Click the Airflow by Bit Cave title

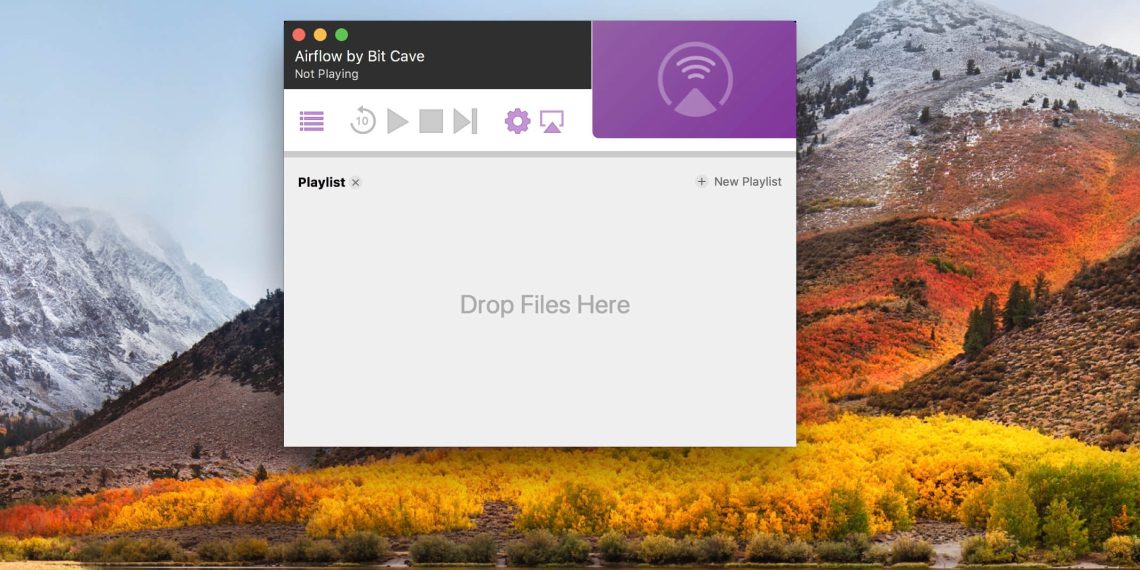pos(359,56)
